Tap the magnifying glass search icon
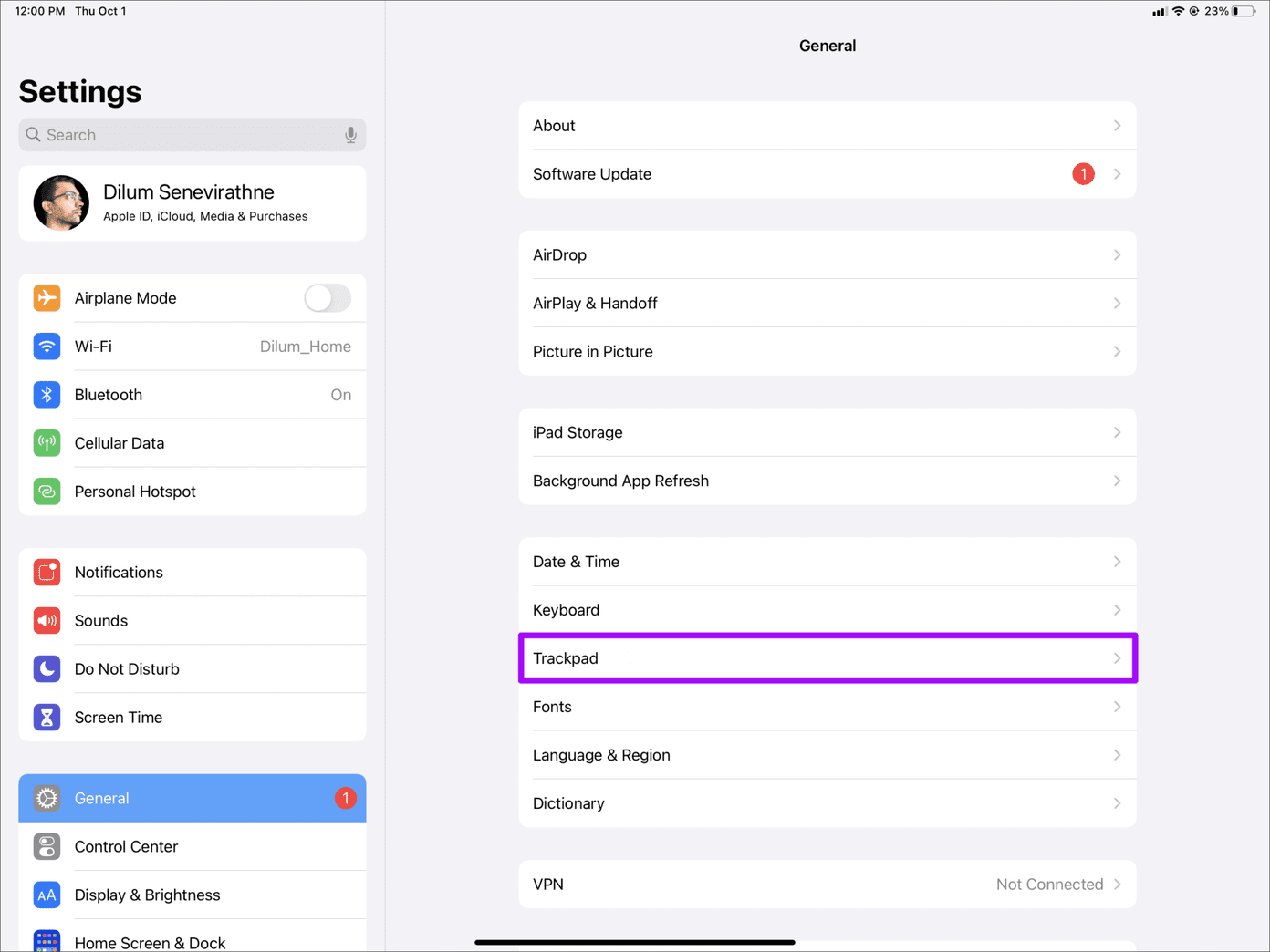Screen dimensions: 1270x952 pos(34,135)
